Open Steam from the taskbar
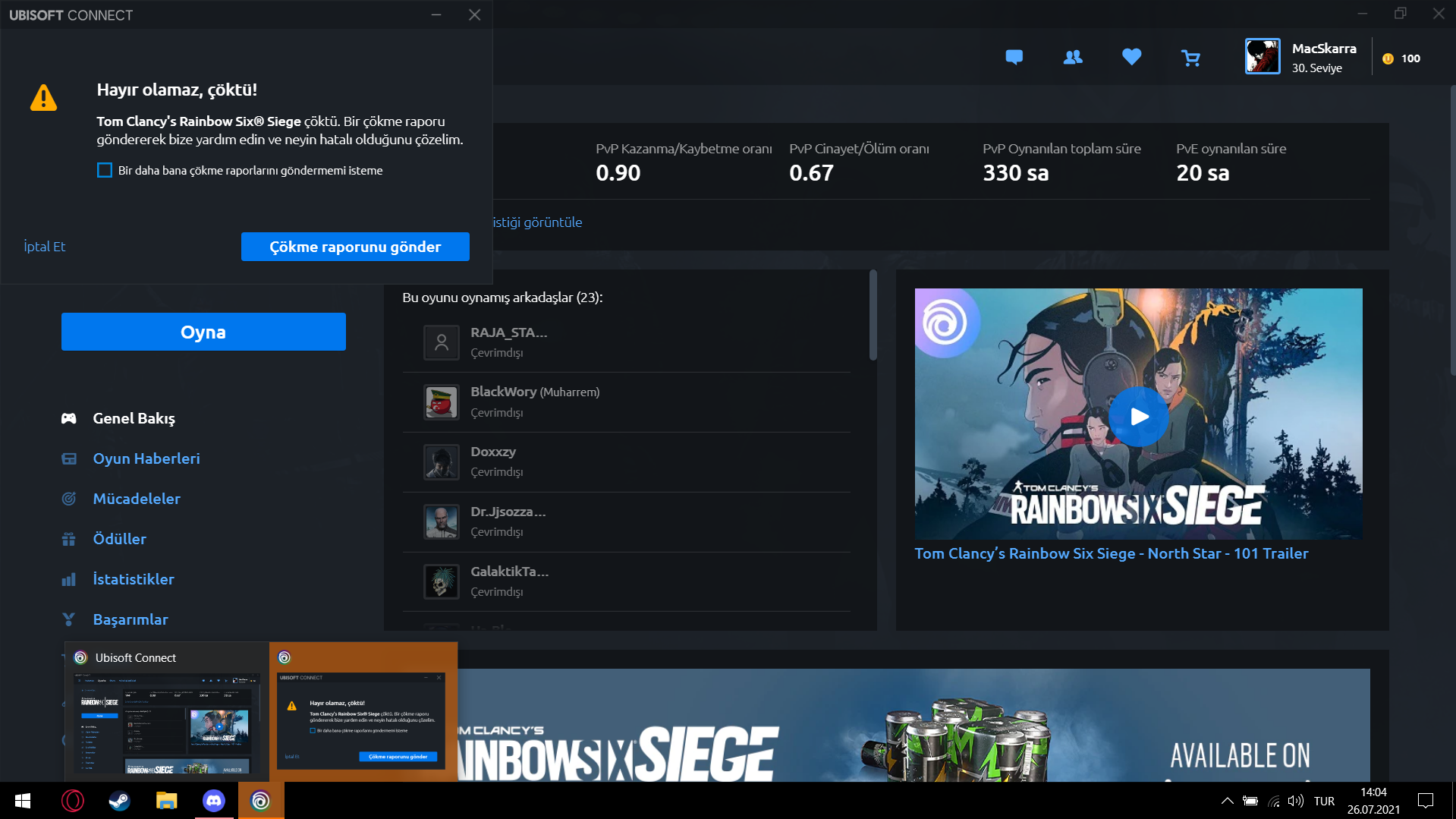Image resolution: width=1456 pixels, height=819 pixels. tap(120, 801)
